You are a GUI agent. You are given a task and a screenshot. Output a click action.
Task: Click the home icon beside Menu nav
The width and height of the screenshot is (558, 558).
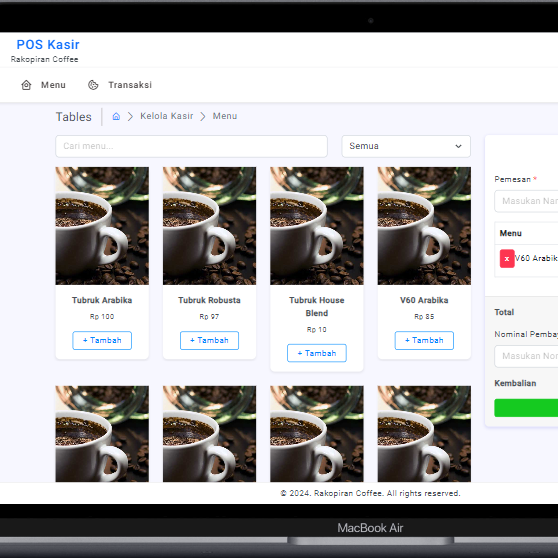[x=26, y=85]
